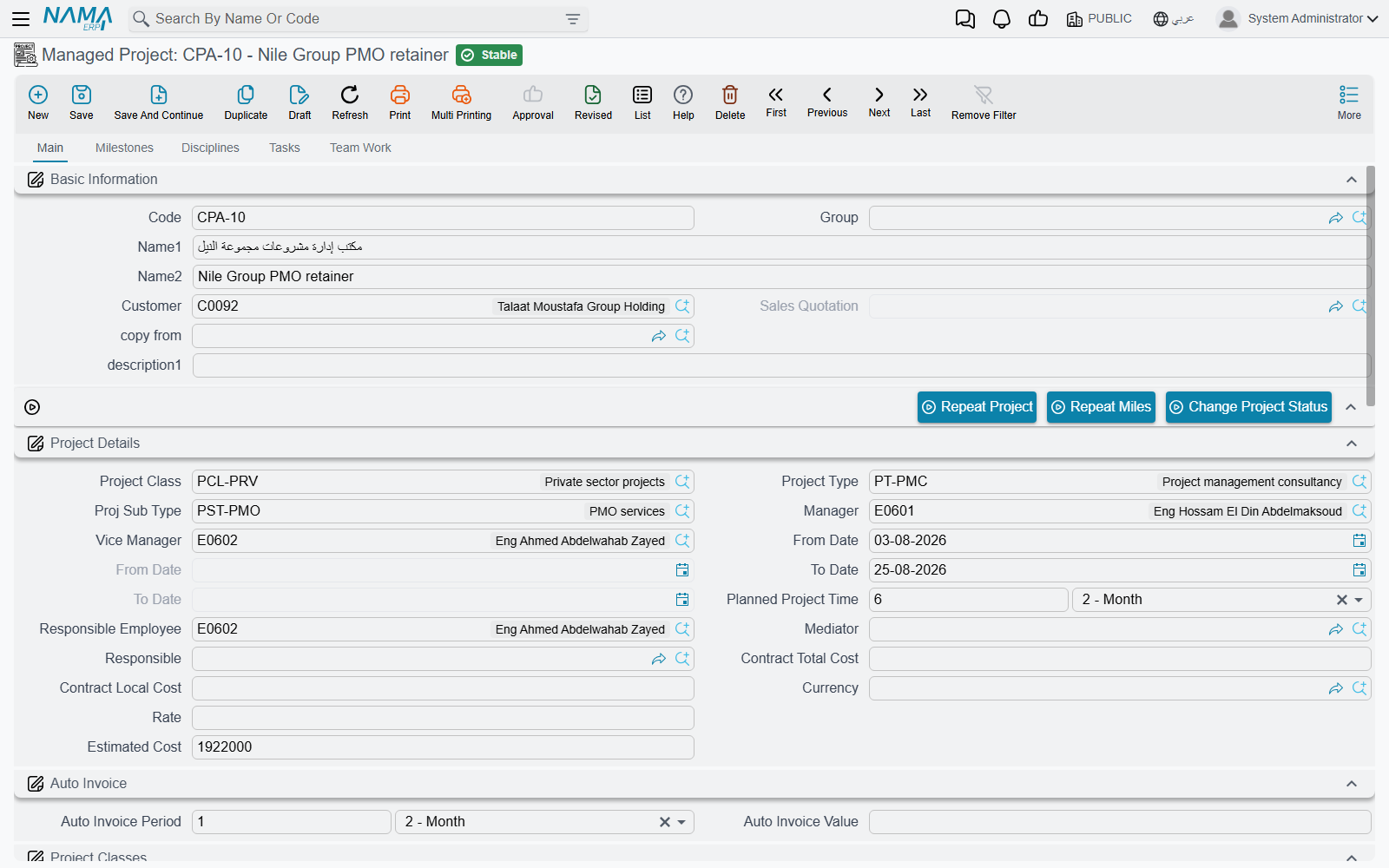1389x868 pixels.
Task: Open Planned Project Time unit dropdown
Action: pos(1359,600)
